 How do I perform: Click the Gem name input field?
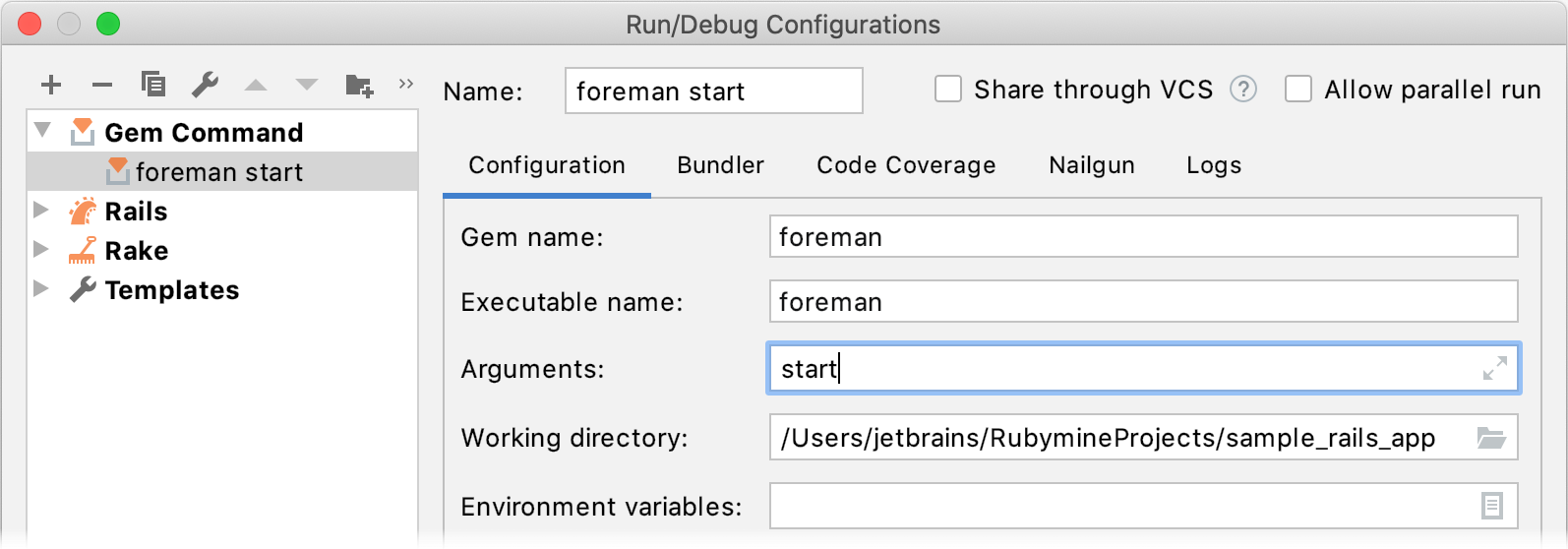(x=1142, y=237)
